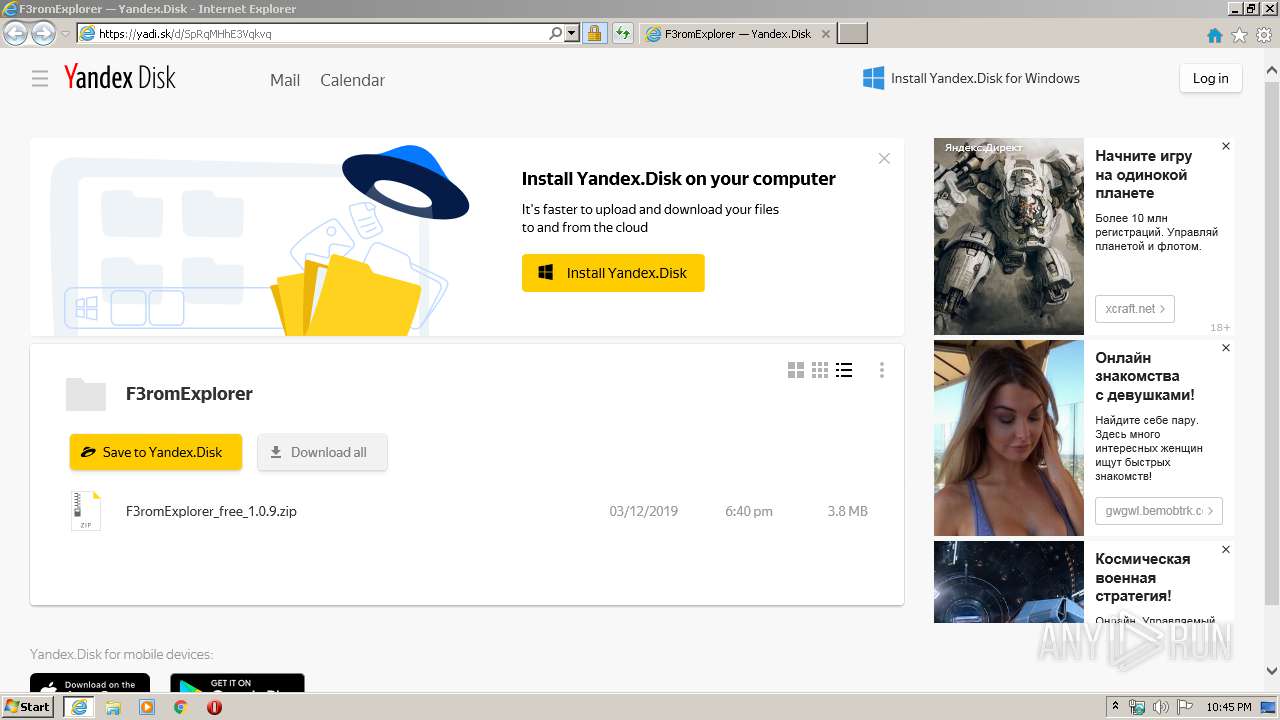
Task: Close the online dating ad
Action: pos(1226,348)
